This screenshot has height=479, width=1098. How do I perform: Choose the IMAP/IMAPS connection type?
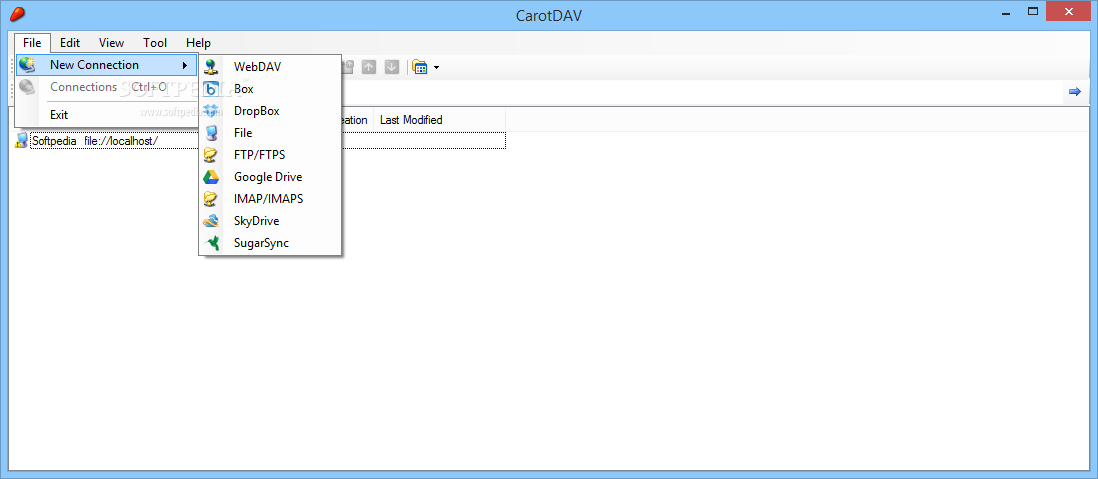click(270, 199)
